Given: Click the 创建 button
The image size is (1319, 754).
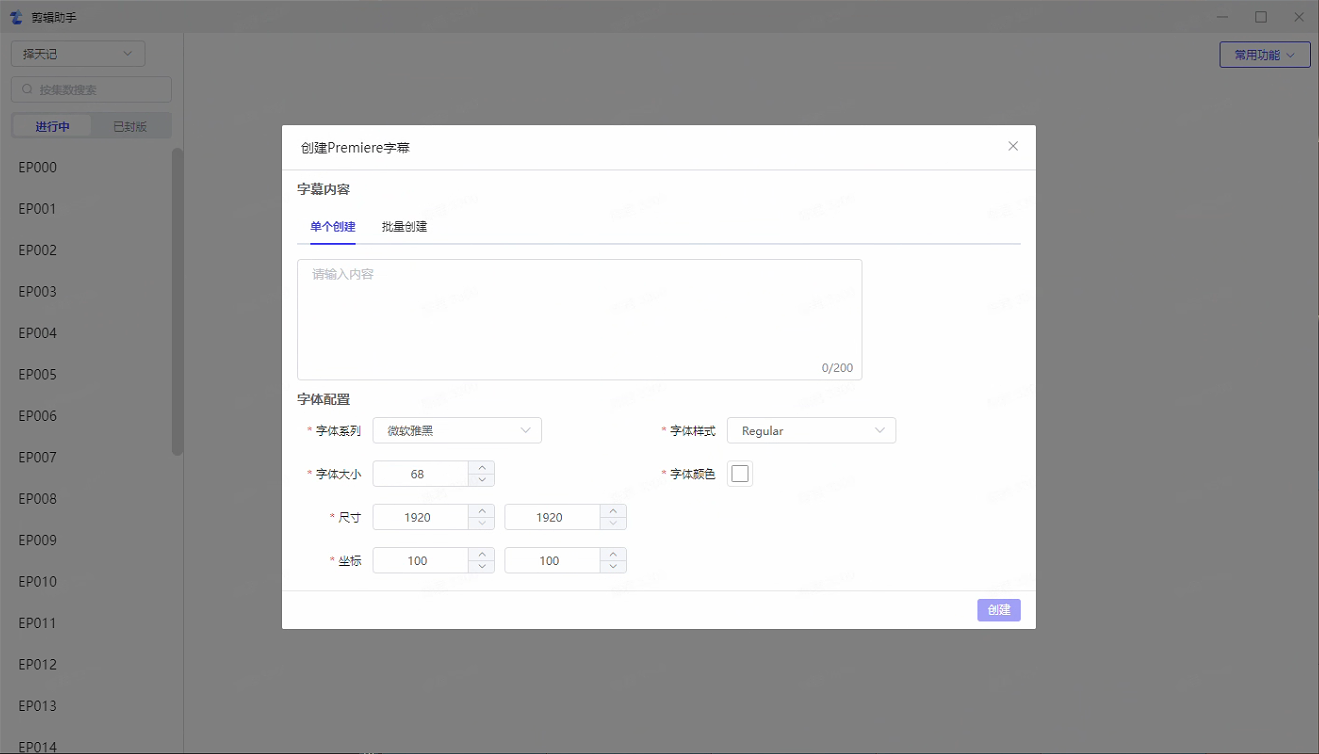Looking at the screenshot, I should point(998,610).
